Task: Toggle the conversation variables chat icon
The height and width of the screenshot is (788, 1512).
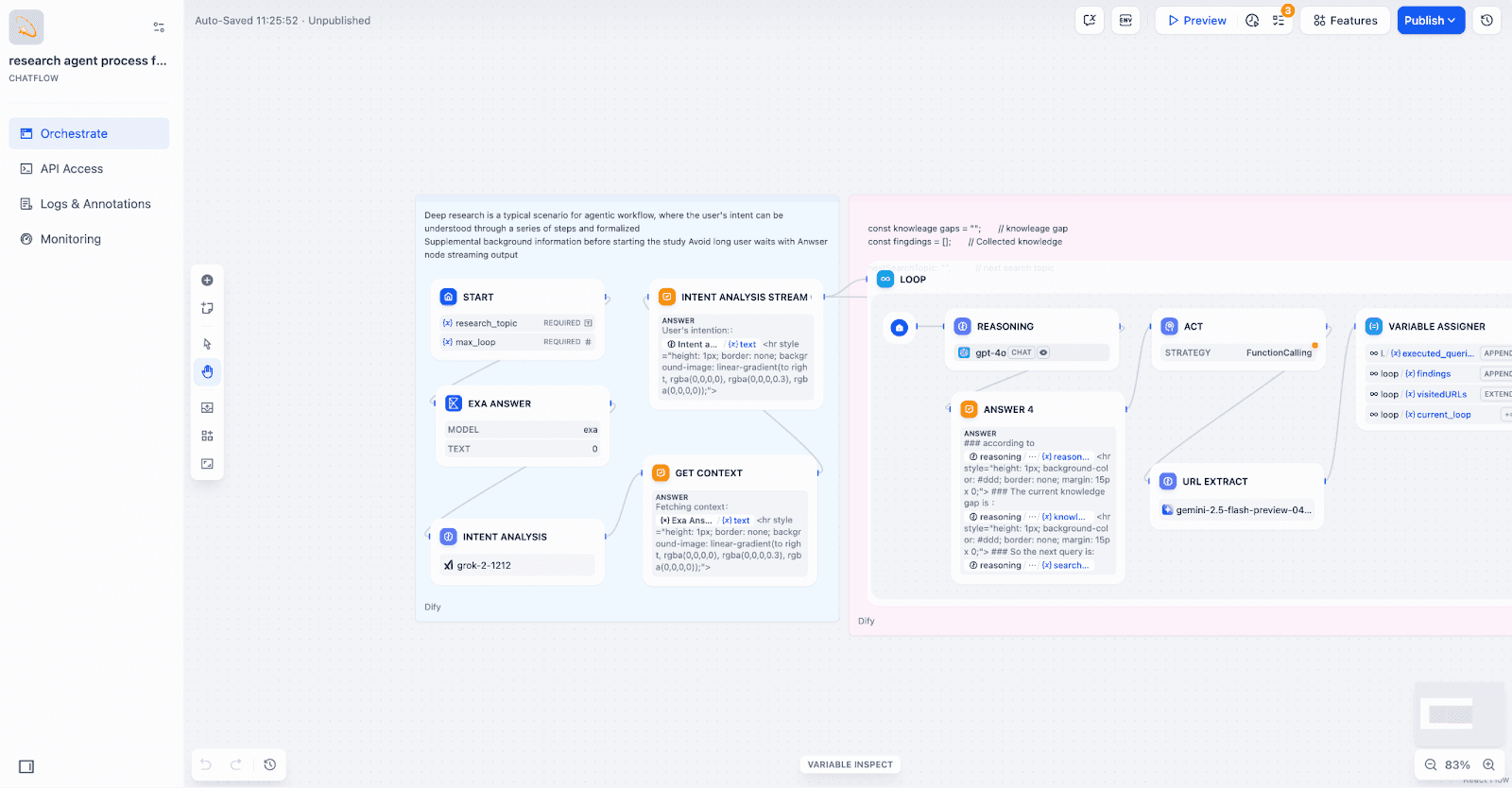Action: (1090, 21)
